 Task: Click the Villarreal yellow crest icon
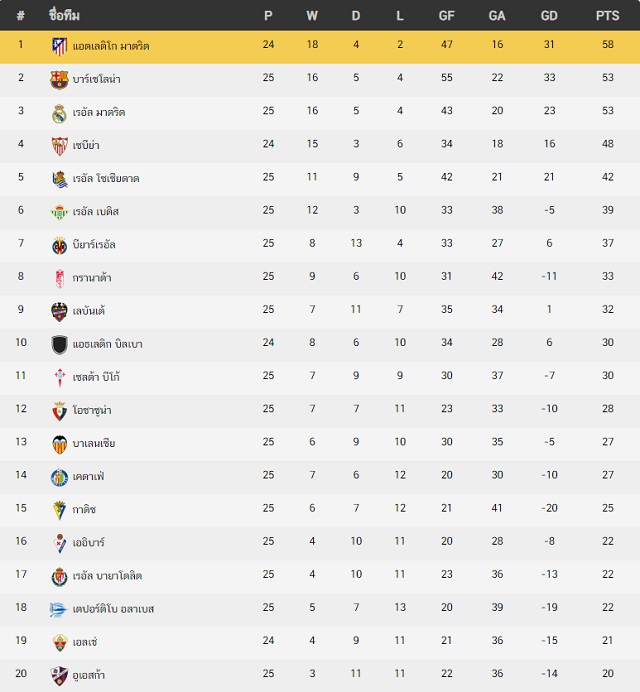coord(60,245)
